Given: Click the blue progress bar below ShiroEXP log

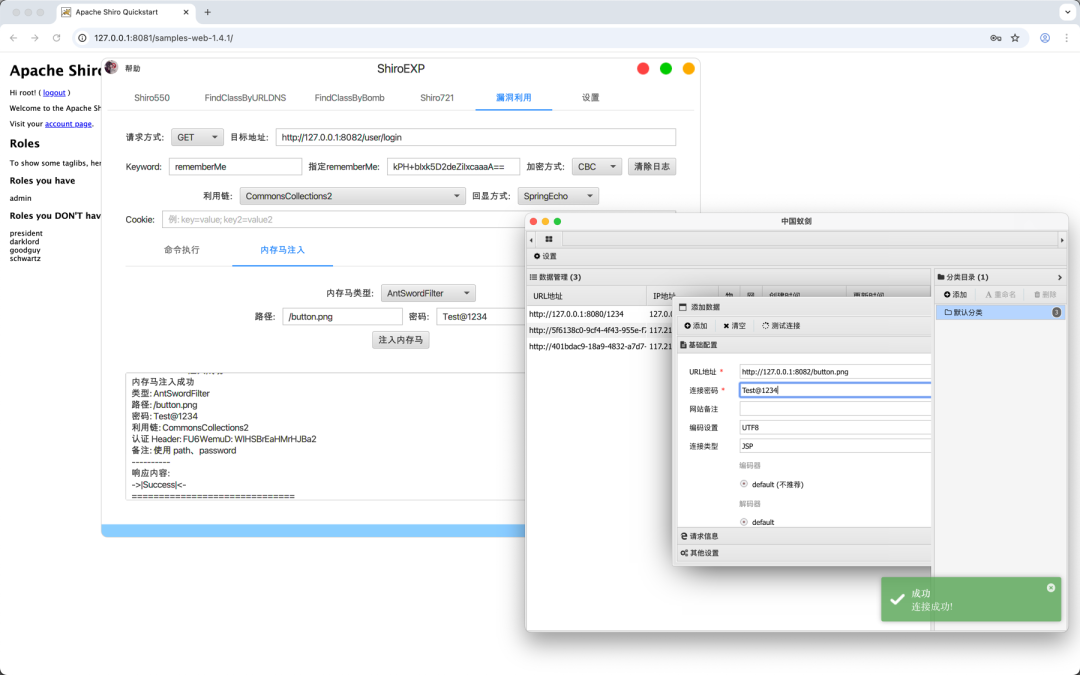Looking at the screenshot, I should (313, 530).
